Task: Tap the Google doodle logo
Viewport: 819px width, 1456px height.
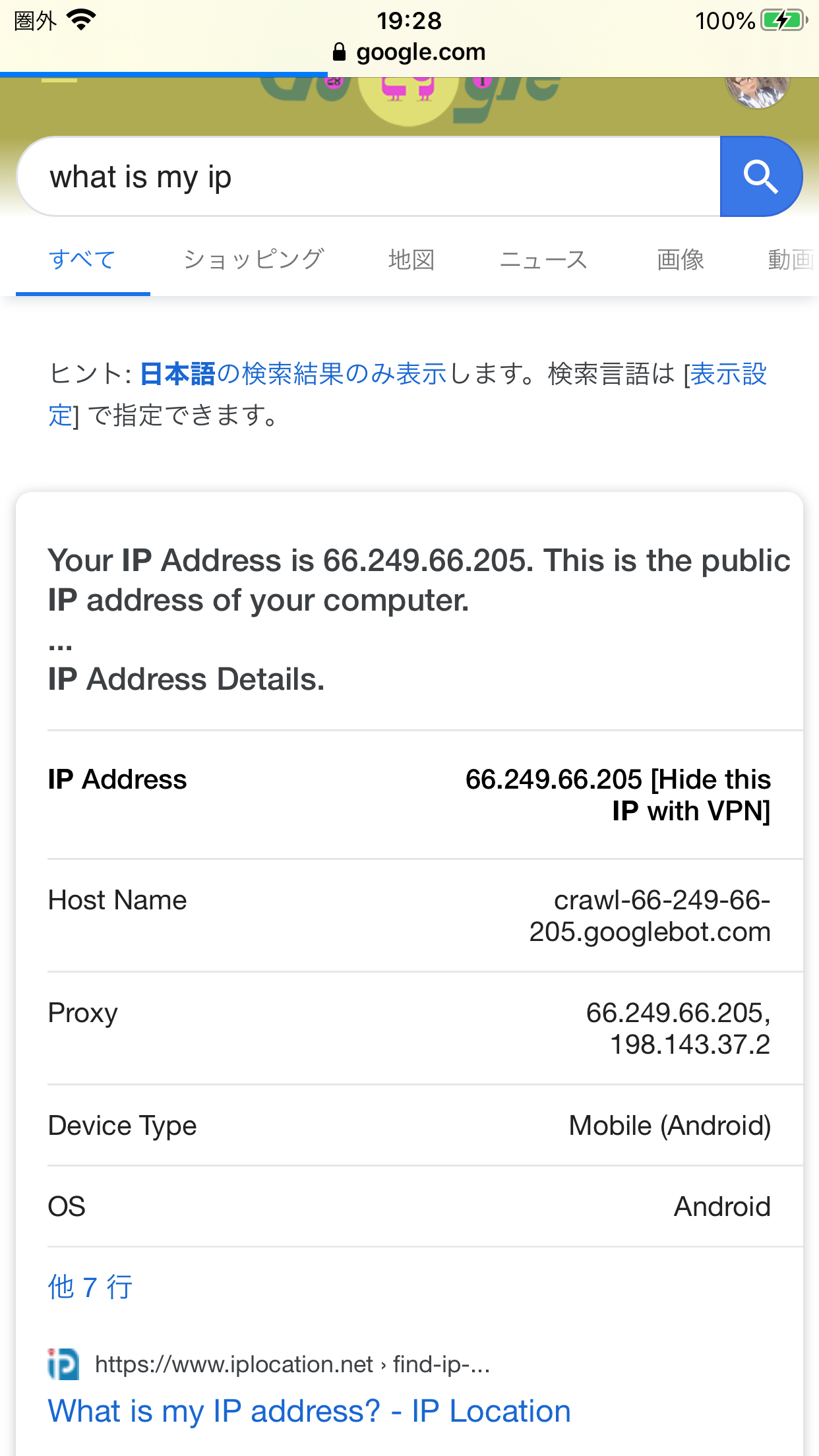Action: click(409, 96)
